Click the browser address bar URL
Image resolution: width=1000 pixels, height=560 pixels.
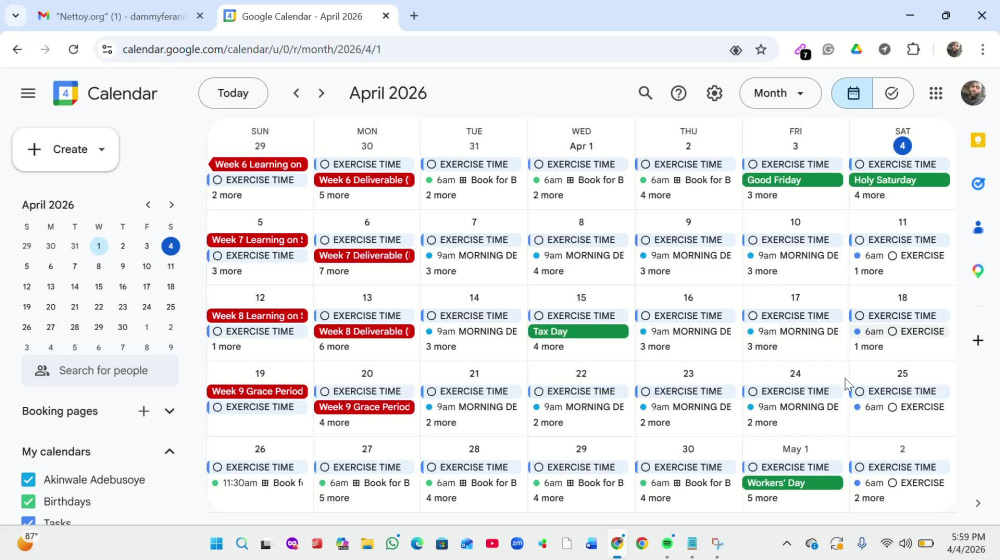pyautogui.click(x=251, y=49)
